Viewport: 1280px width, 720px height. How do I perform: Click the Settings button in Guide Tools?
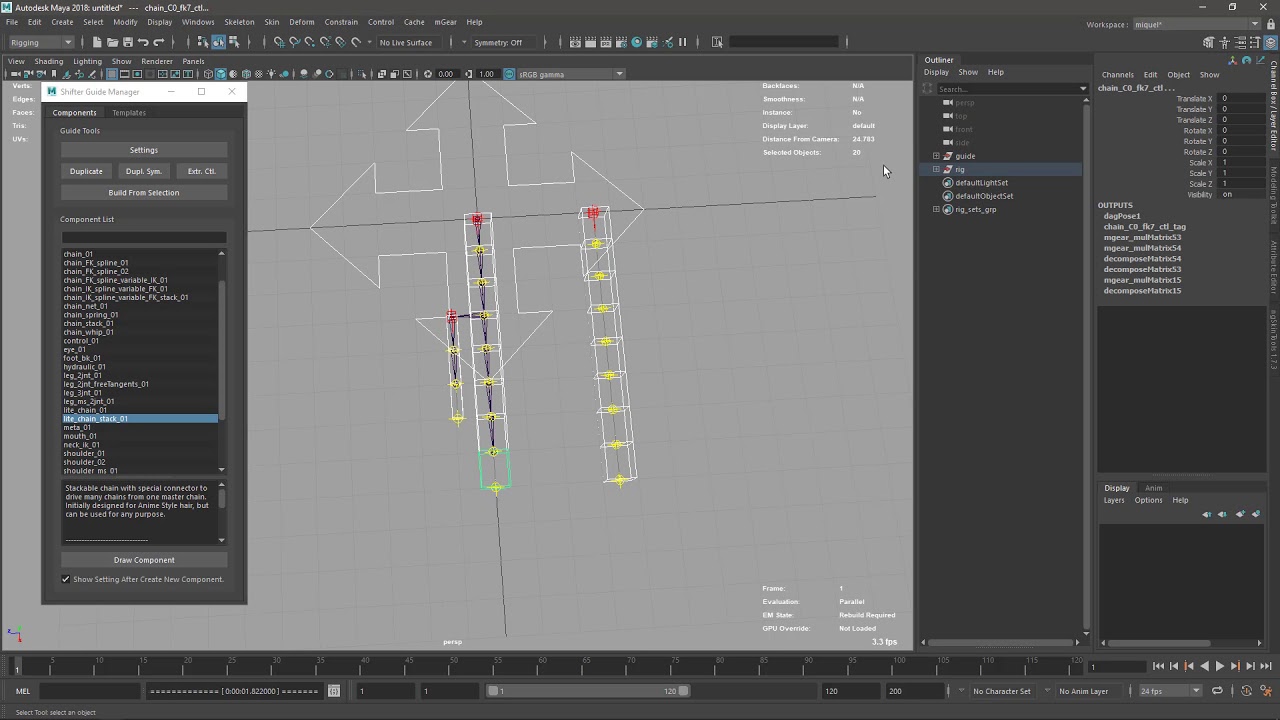(144, 150)
